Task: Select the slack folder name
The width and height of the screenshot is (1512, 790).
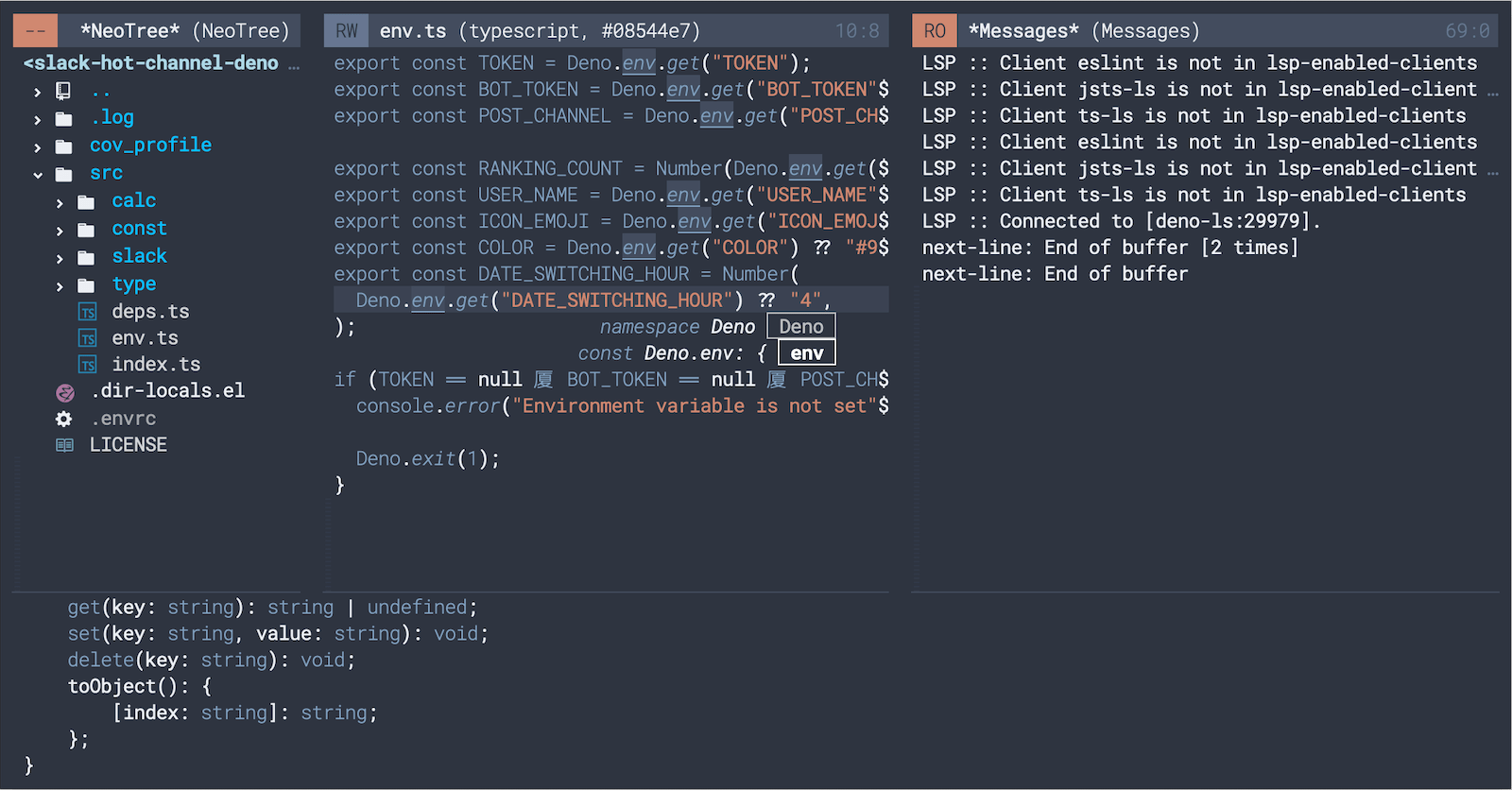Action: click(139, 256)
